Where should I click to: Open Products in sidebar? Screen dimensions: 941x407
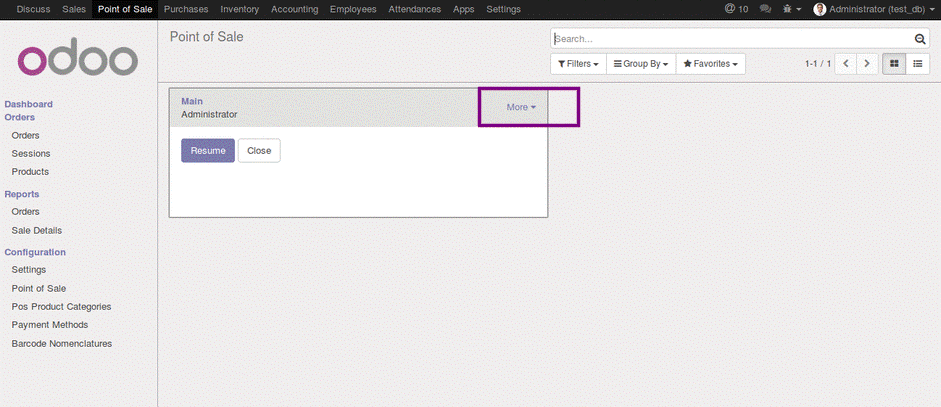click(x=31, y=172)
